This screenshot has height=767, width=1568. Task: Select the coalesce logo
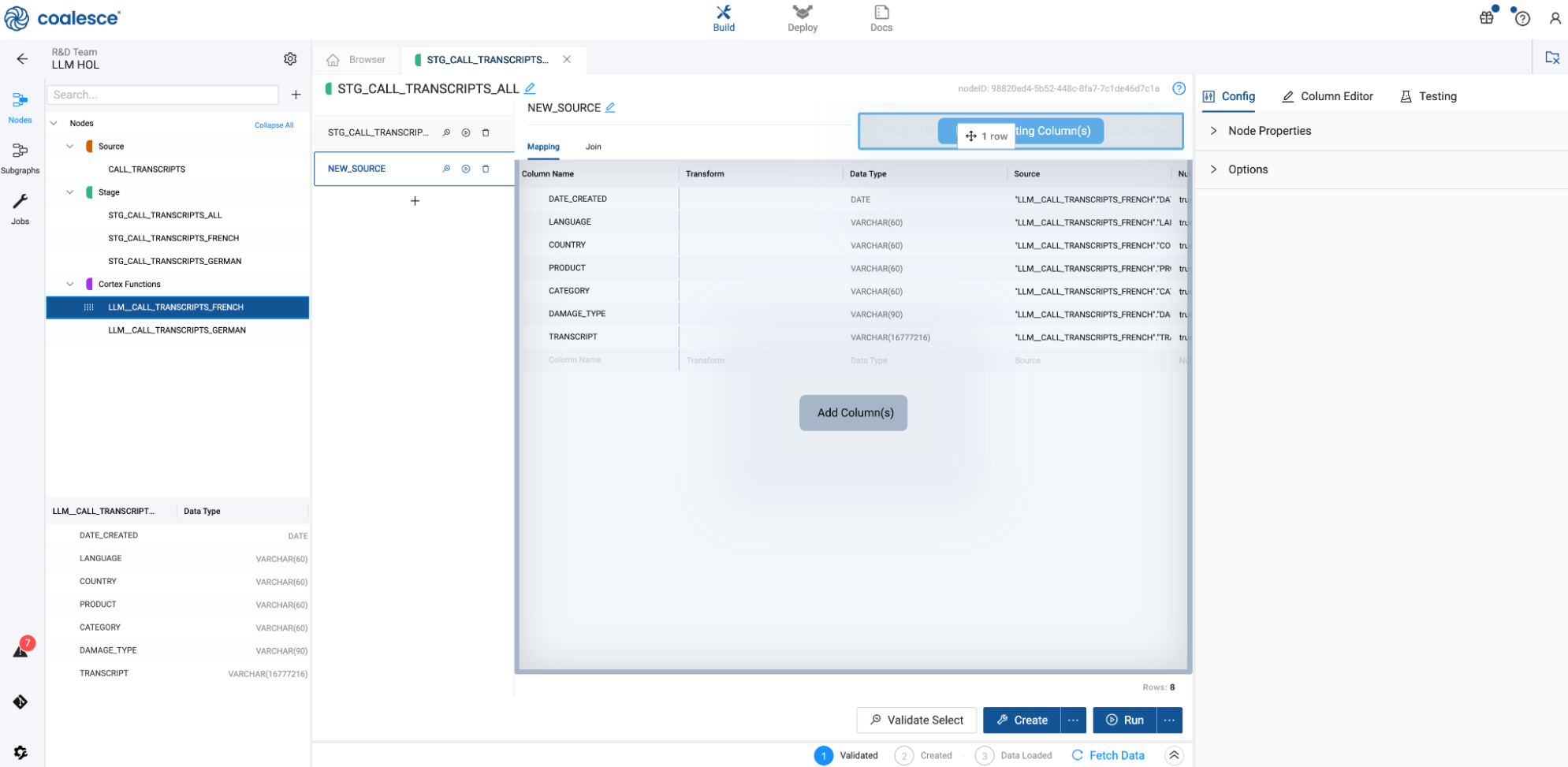coord(62,18)
